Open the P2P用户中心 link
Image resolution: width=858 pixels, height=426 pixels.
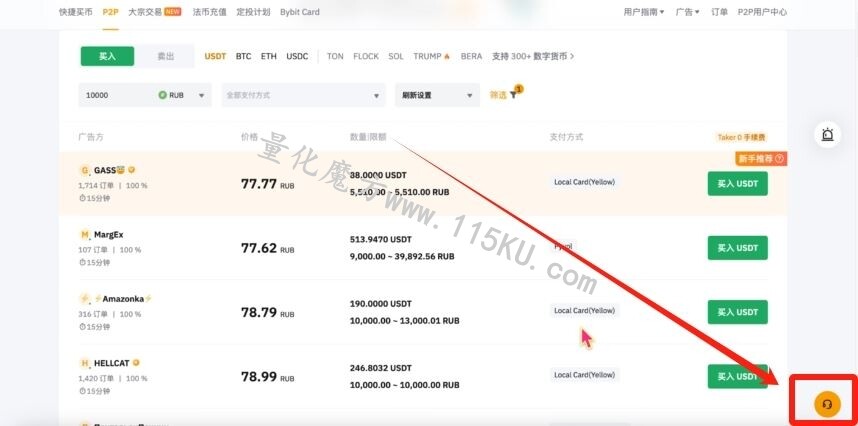762,11
